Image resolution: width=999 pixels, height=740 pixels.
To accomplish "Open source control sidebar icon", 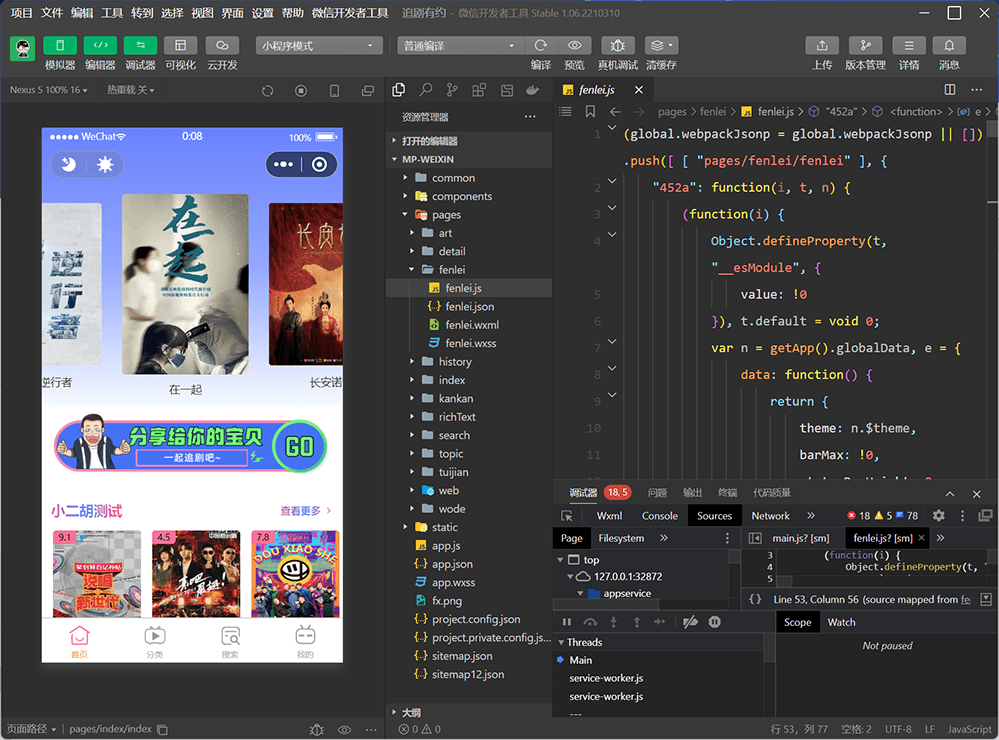I will click(452, 91).
